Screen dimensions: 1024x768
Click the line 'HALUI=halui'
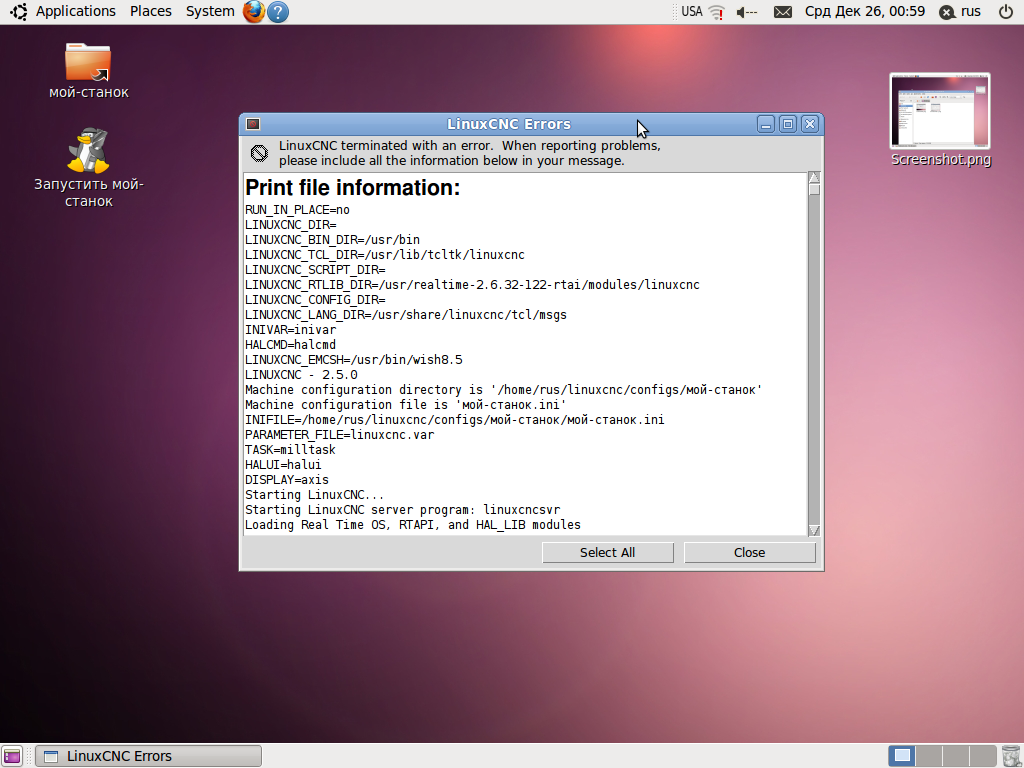[283, 466]
